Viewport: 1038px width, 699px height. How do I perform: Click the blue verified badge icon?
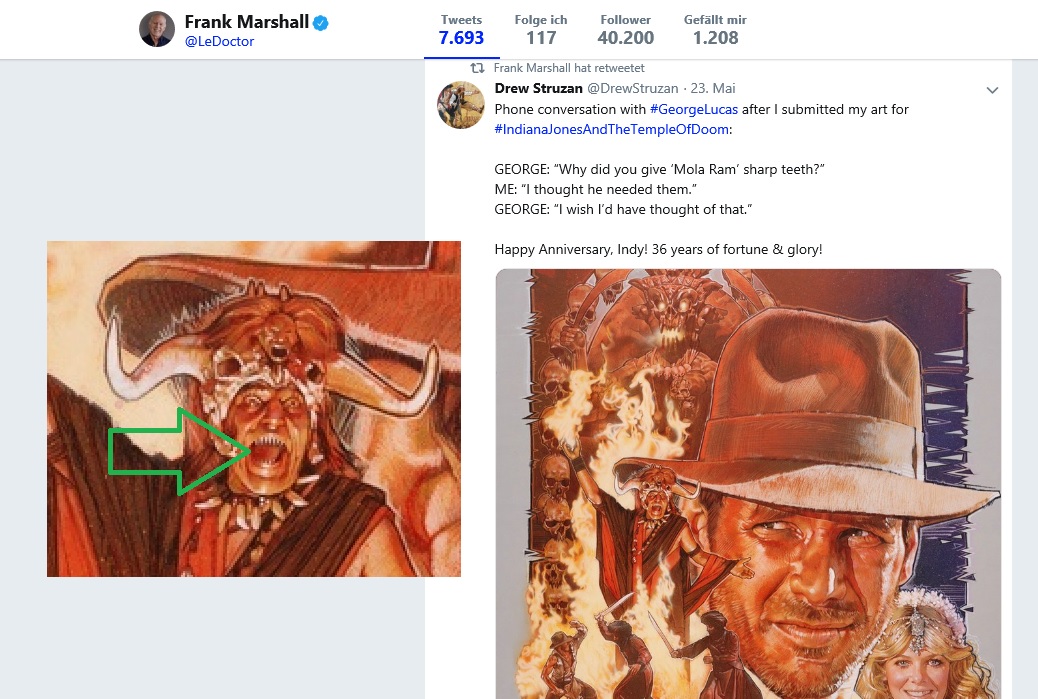click(x=322, y=22)
